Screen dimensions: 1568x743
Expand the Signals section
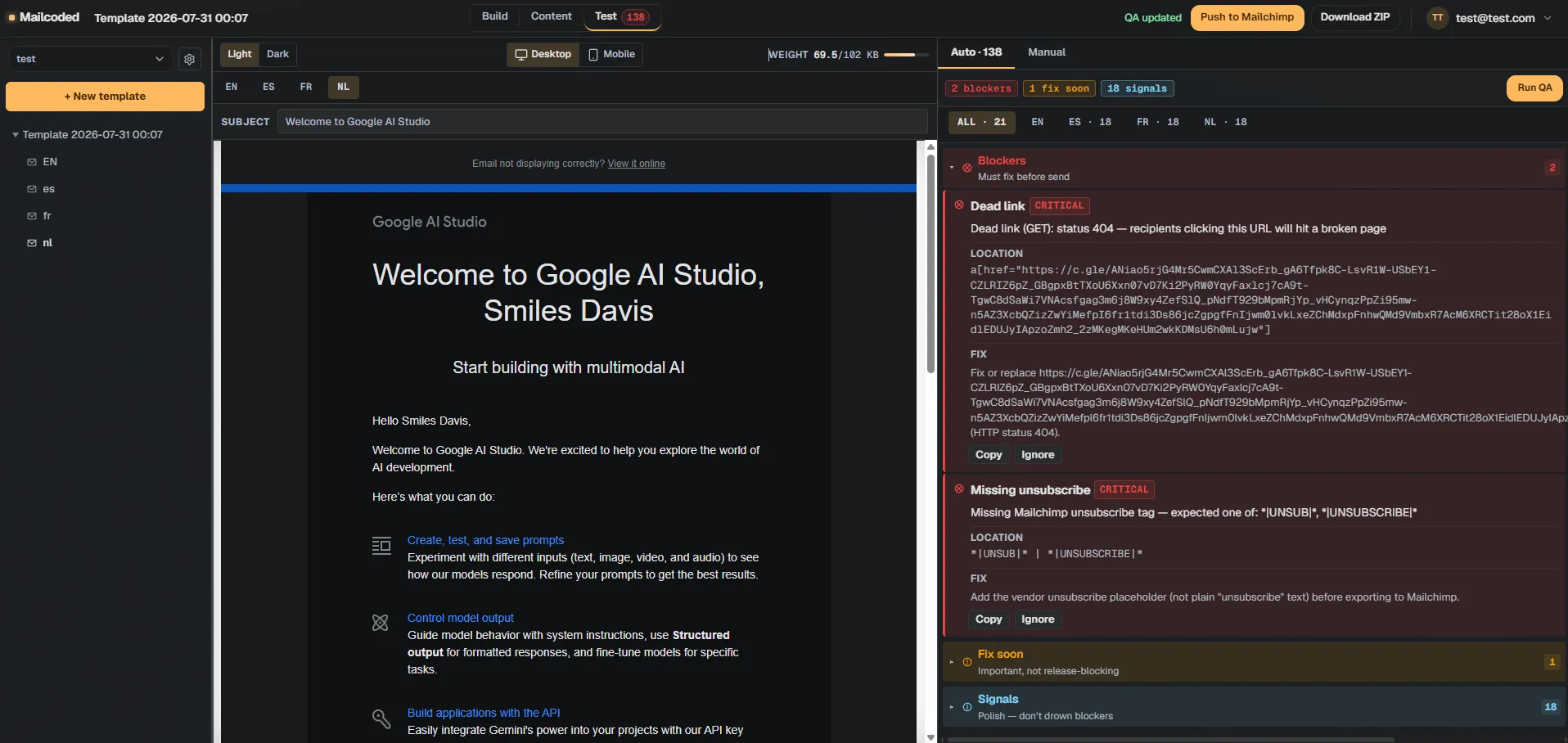952,707
